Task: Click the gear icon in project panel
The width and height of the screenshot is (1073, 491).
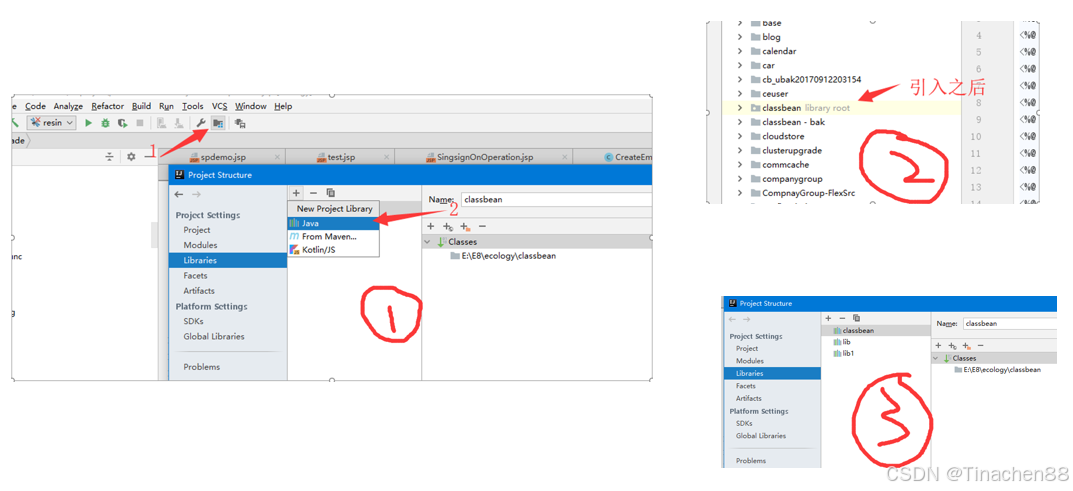Action: (x=131, y=157)
